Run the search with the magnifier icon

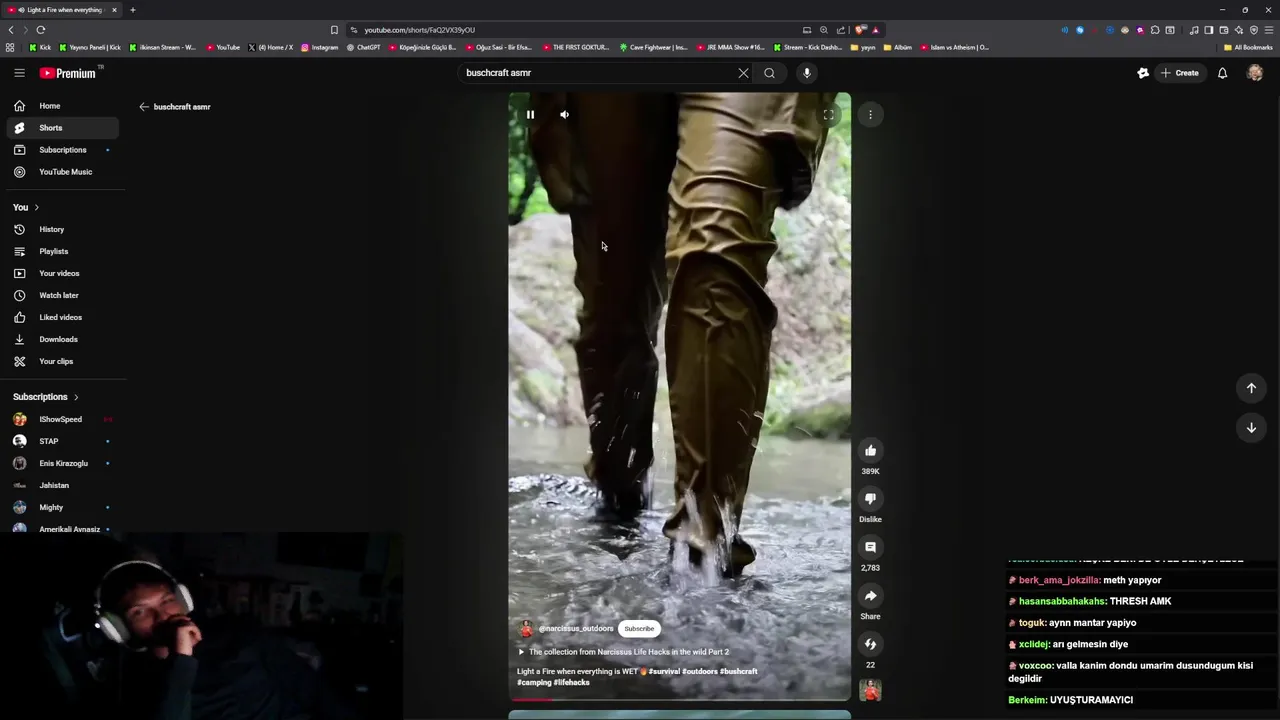pyautogui.click(x=769, y=73)
